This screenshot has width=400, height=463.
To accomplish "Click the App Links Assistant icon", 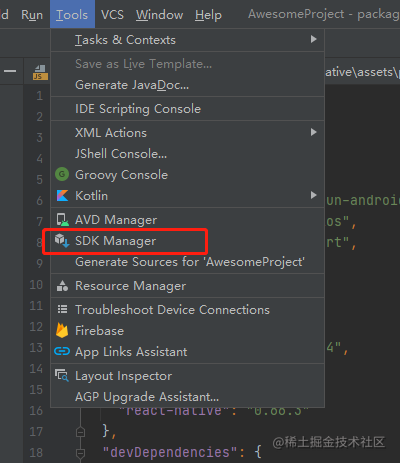I will point(62,351).
